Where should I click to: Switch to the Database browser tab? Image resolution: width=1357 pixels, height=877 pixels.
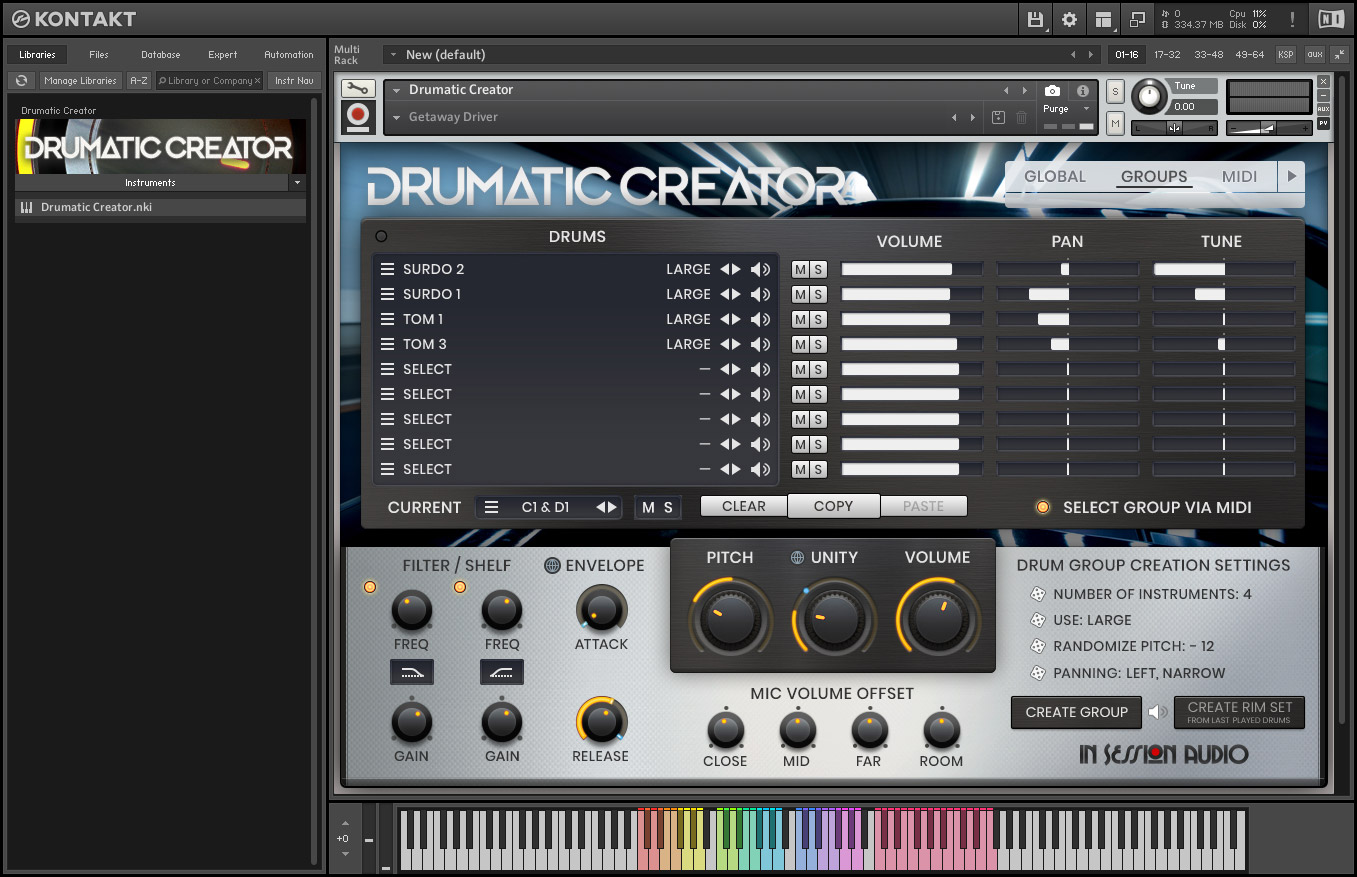(160, 55)
